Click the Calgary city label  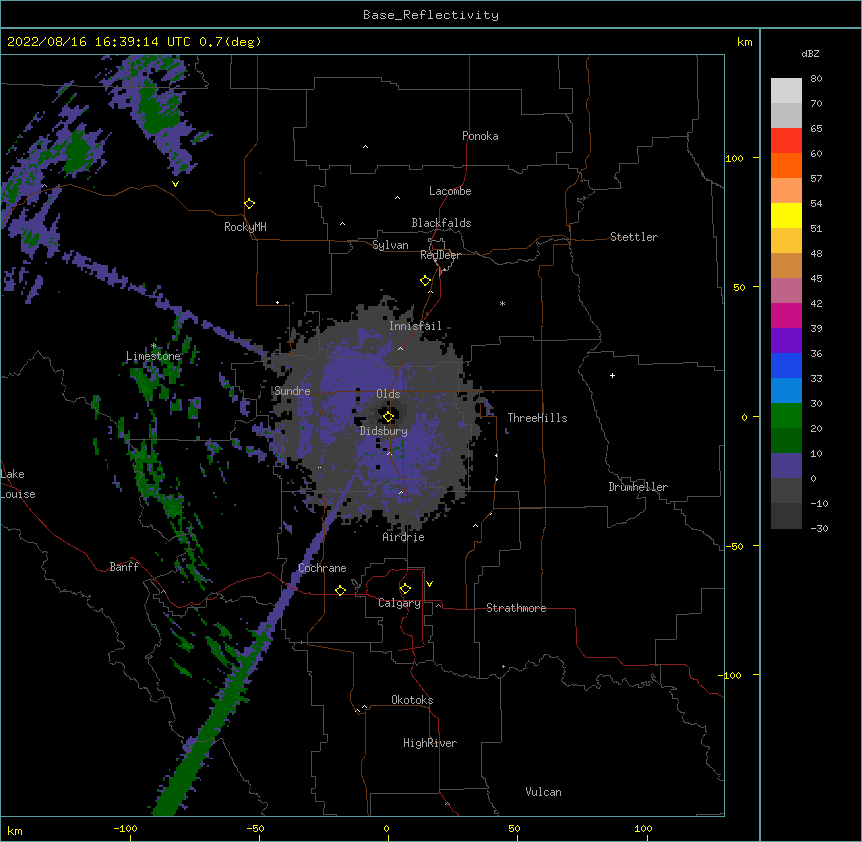(399, 603)
